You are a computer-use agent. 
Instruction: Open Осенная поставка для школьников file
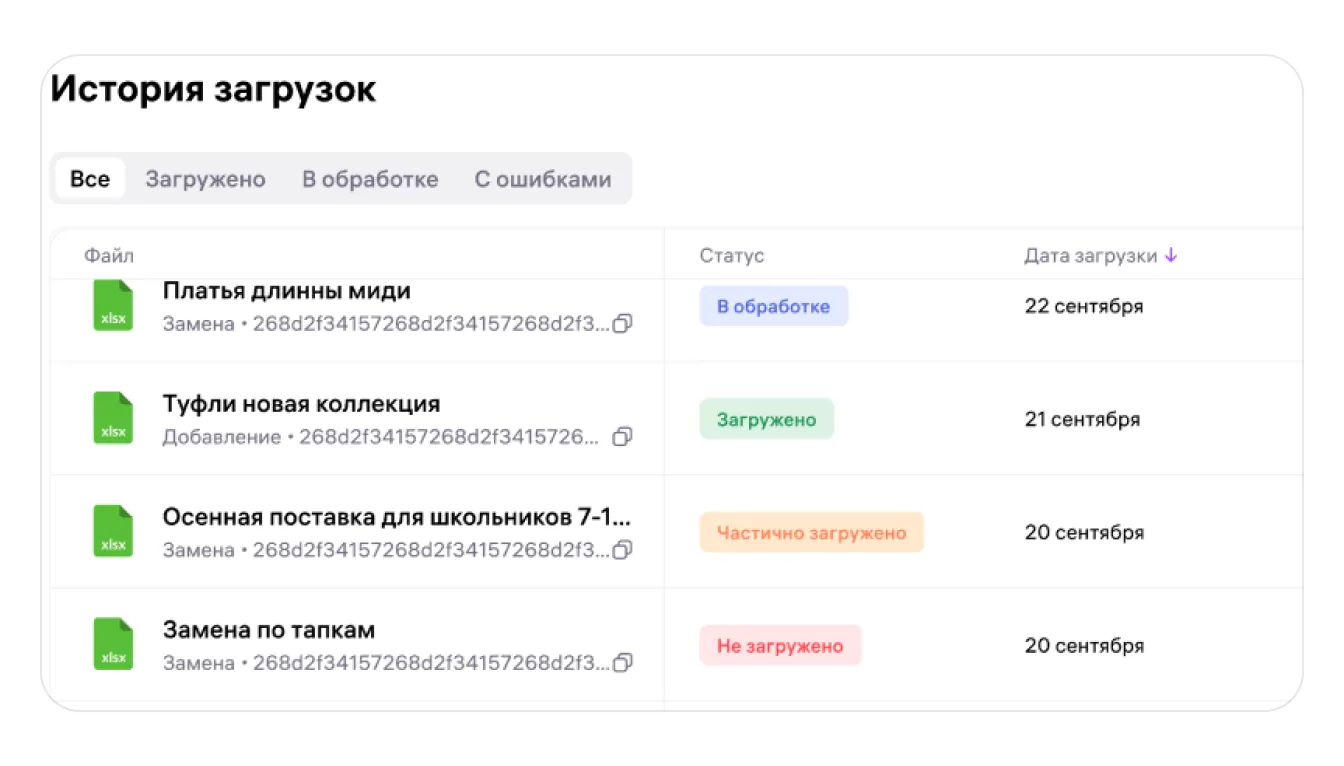[x=396, y=517]
